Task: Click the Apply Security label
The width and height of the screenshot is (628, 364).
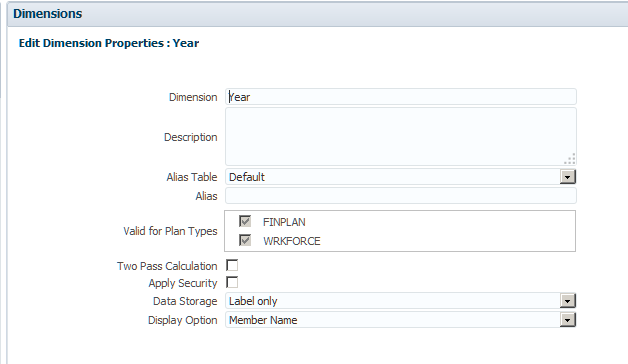Action: [x=183, y=283]
